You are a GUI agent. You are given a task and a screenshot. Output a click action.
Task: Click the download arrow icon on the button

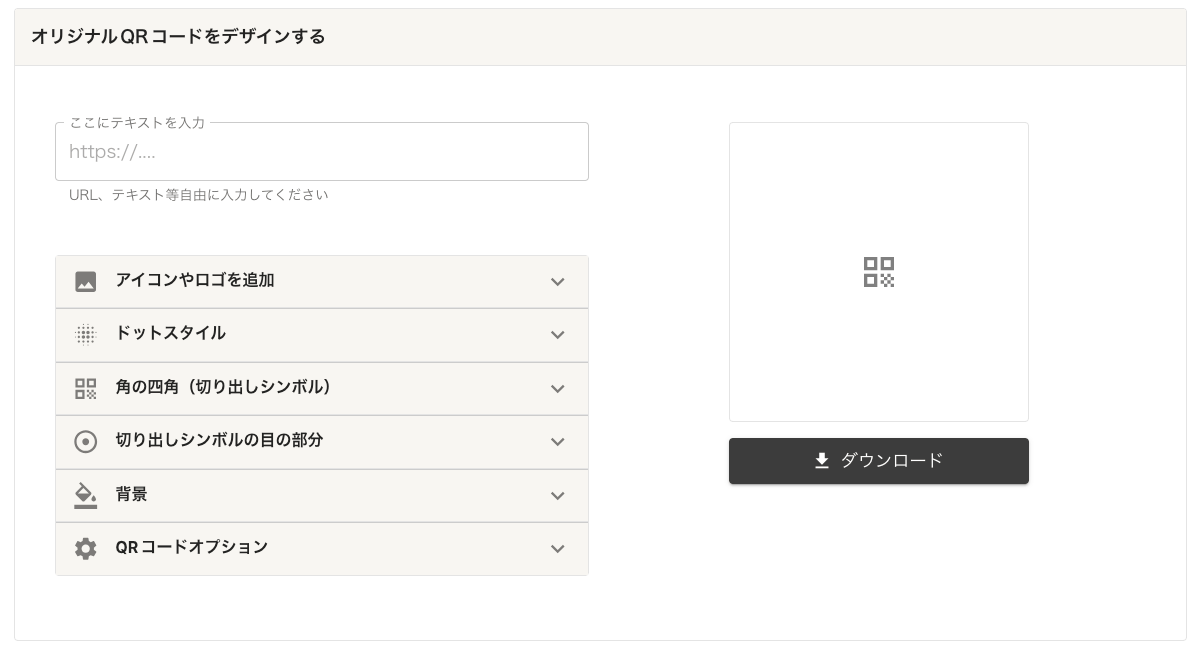click(822, 461)
